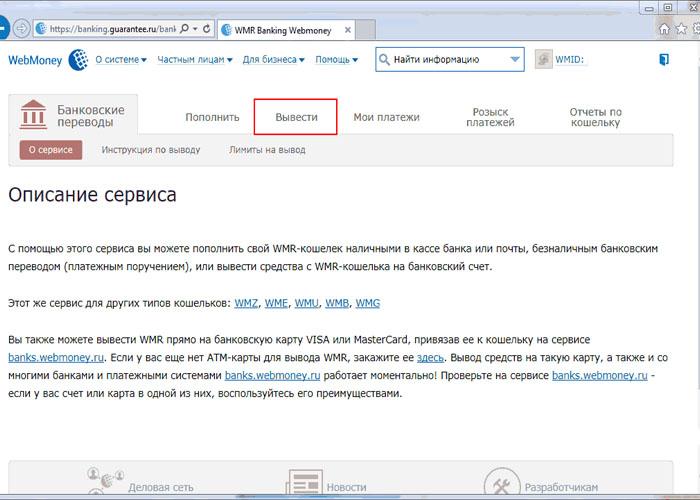Click the address bar search magnifier
The image size is (700, 500).
click(x=184, y=29)
